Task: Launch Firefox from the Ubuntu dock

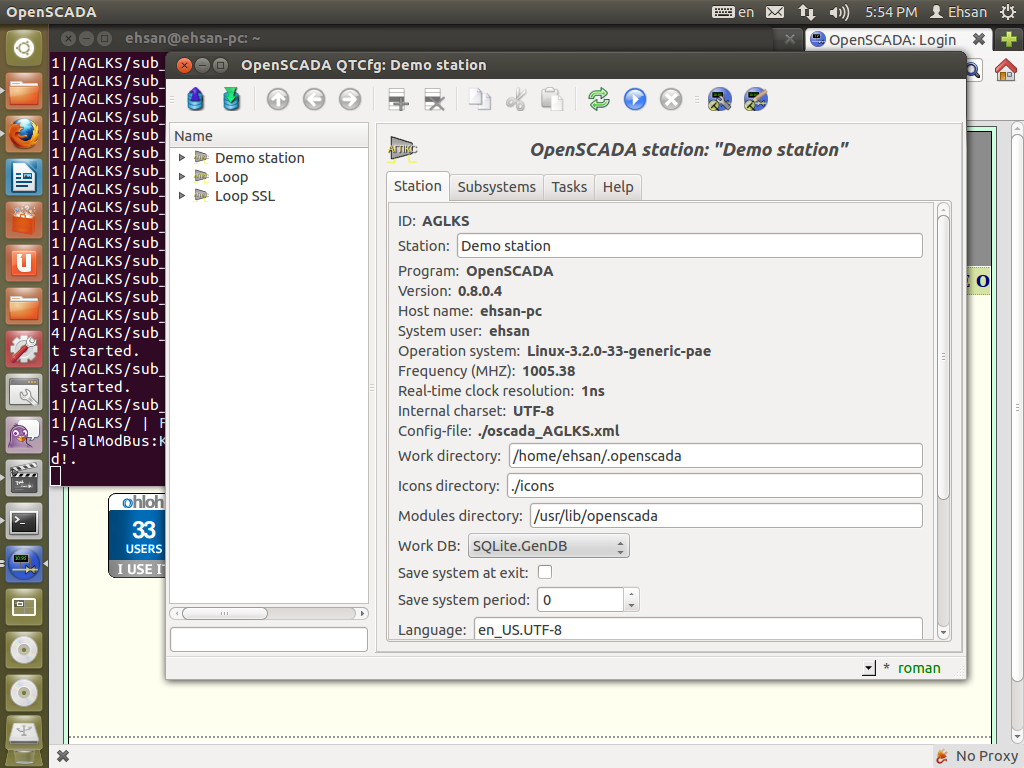Action: [24, 134]
